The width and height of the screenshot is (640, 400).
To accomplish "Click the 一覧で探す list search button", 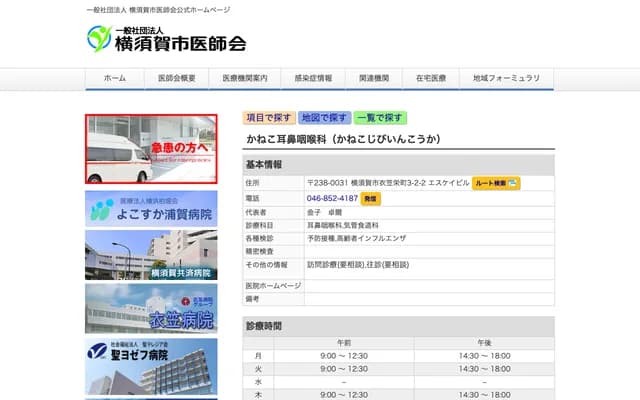I will pyautogui.click(x=379, y=118).
